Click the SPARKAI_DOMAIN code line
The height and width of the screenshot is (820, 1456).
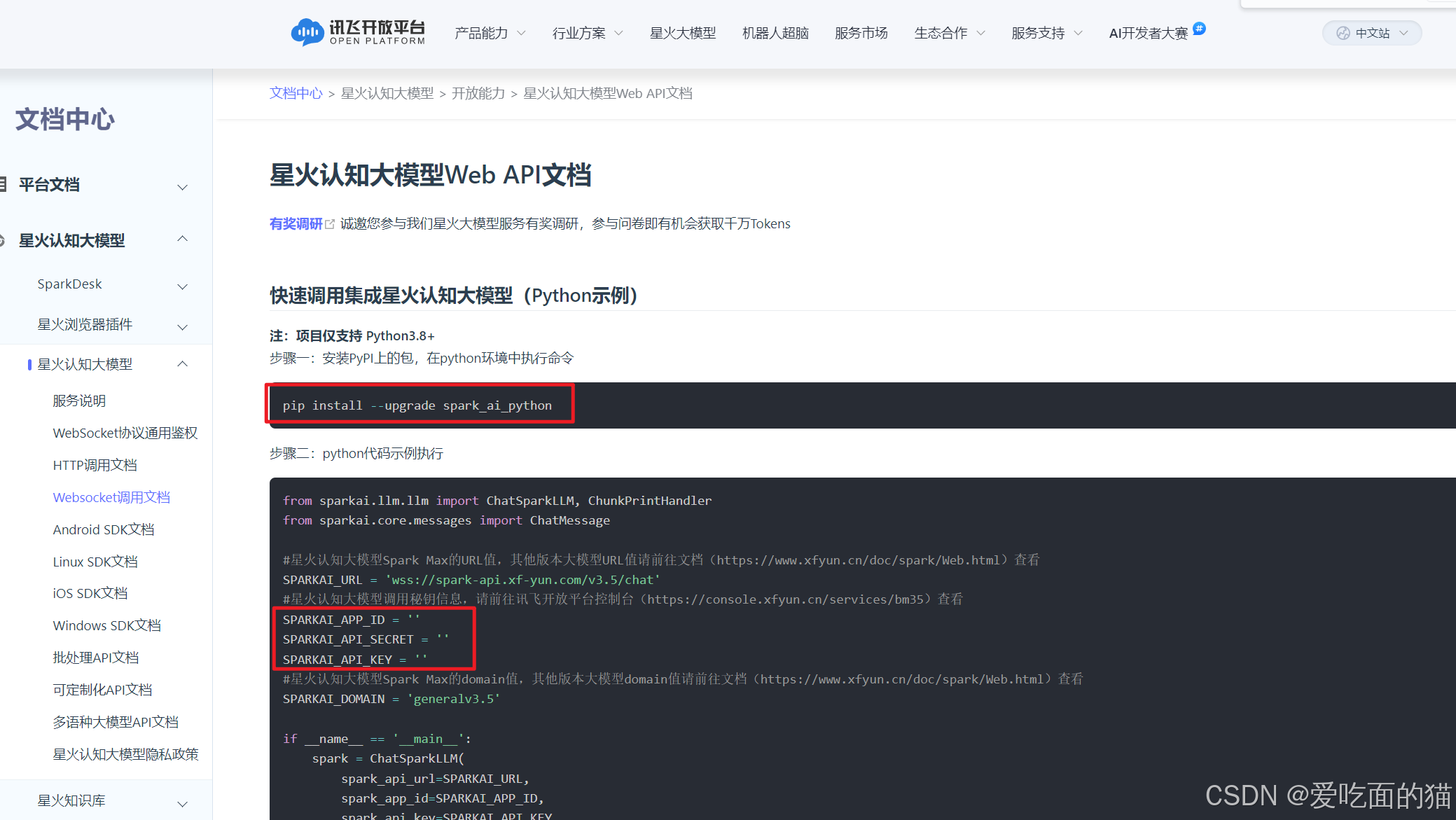tap(391, 699)
